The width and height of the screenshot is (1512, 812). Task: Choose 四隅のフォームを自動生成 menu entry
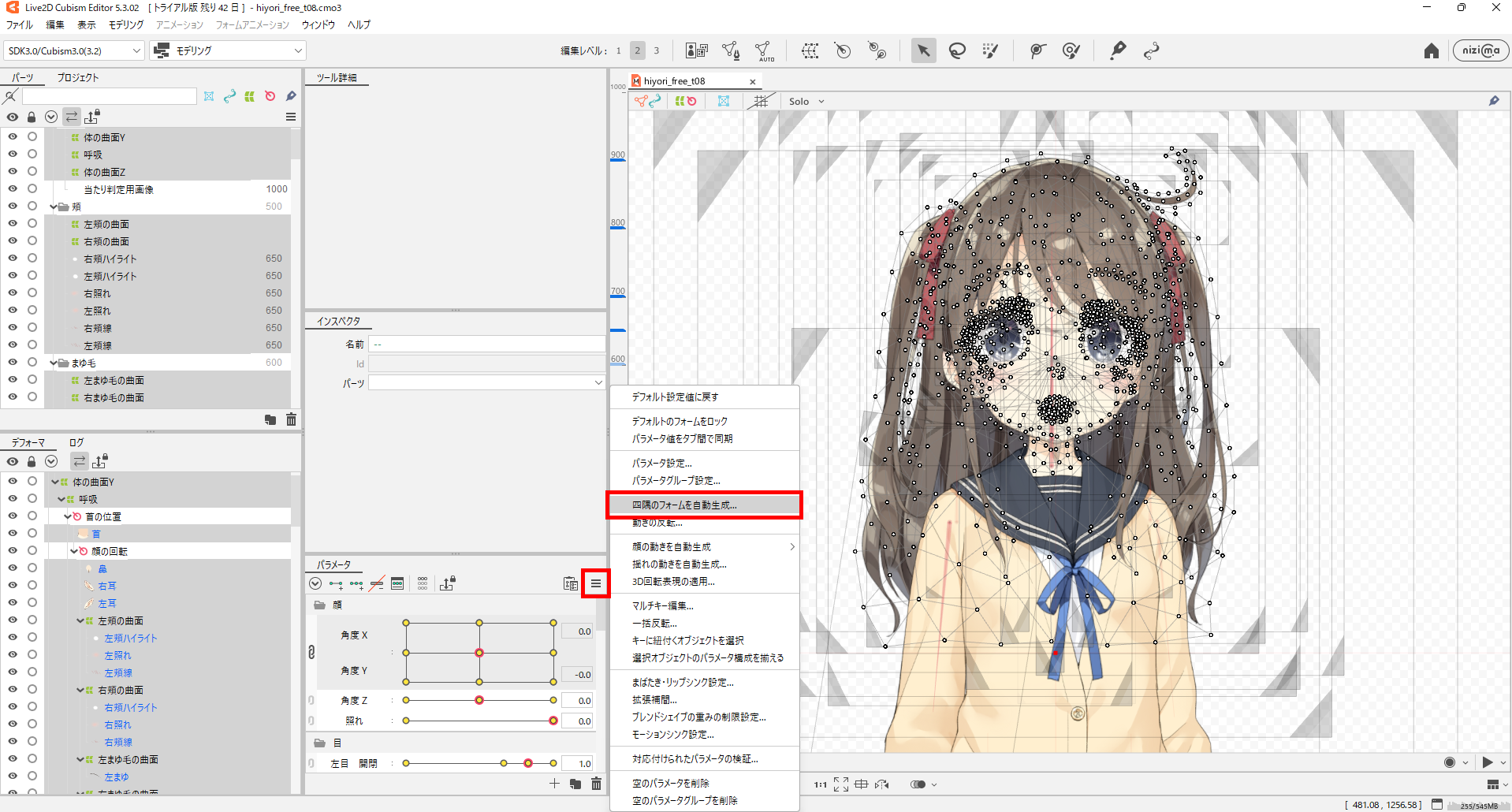click(705, 505)
